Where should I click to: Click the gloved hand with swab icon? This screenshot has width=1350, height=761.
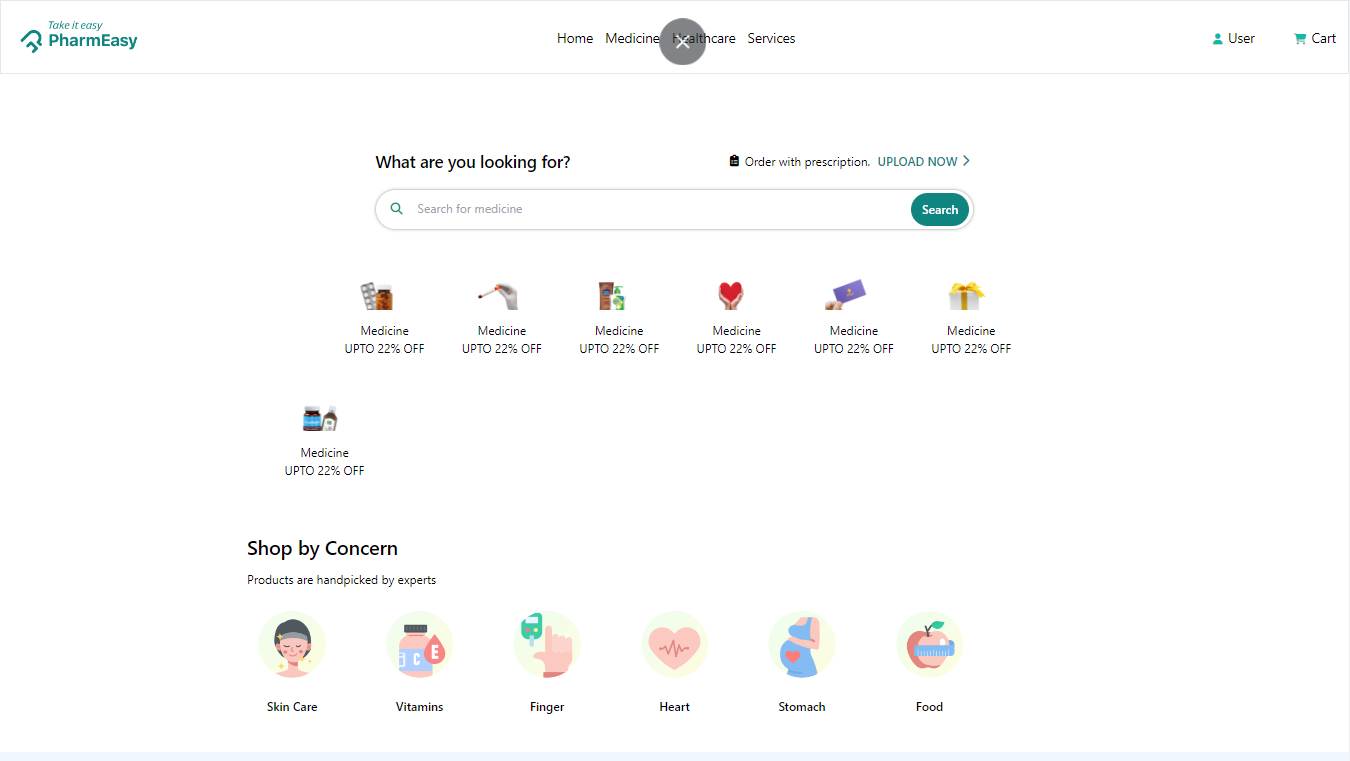pos(499,295)
